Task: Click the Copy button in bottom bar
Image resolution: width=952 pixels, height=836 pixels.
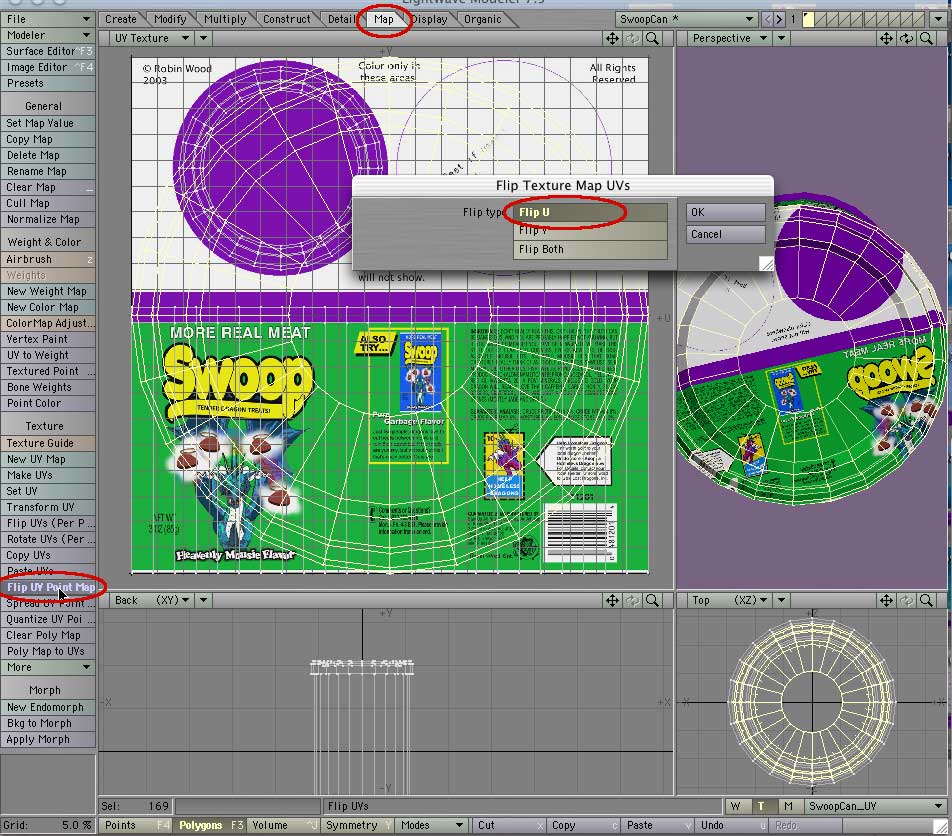Action: tap(583, 825)
